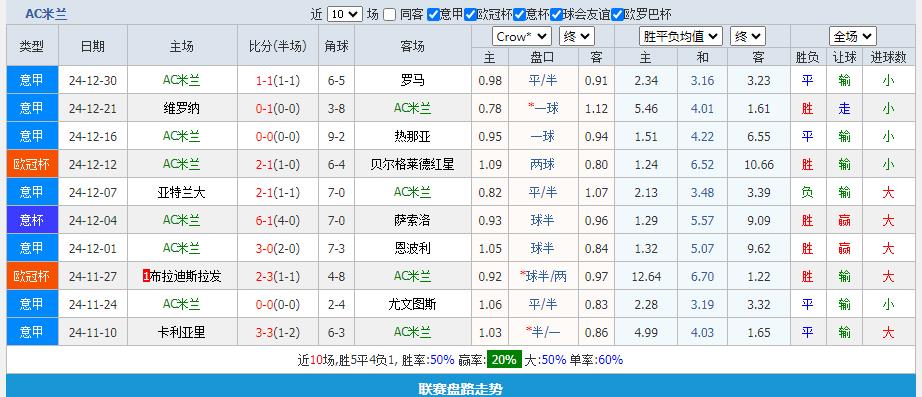The image size is (922, 397).
Task: Open the 终 dropdown beside Crow*
Action: (x=577, y=36)
